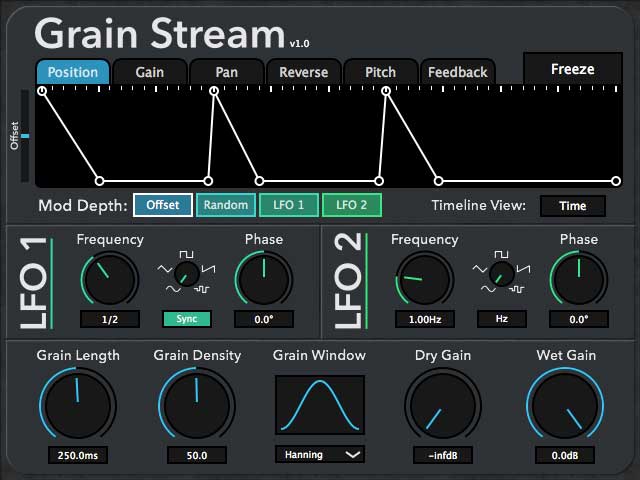Screen dimensions: 640x480
Task: Click the LFO 1 Phase knob
Action: coord(264,279)
